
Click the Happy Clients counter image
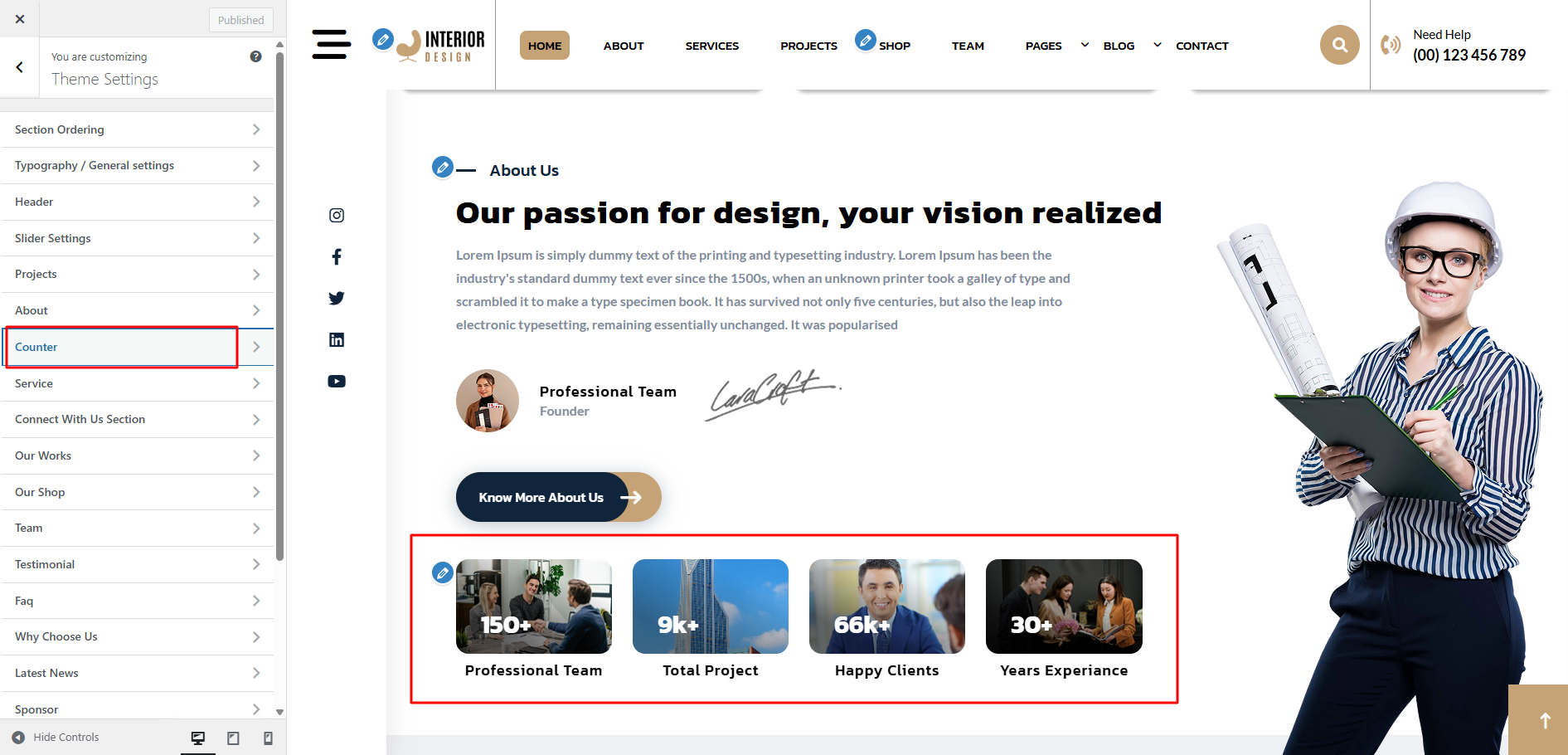pyautogui.click(x=887, y=606)
